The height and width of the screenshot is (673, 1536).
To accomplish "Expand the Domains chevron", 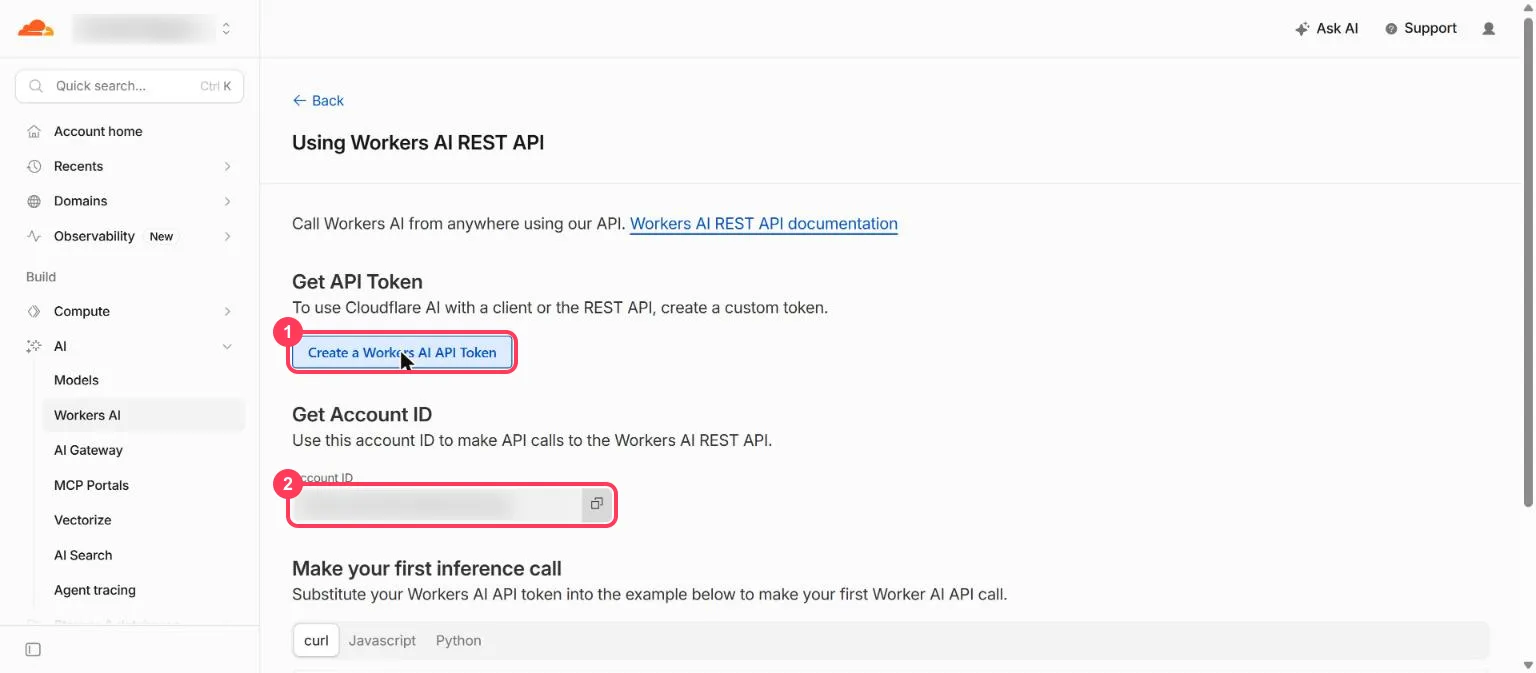I will point(227,201).
